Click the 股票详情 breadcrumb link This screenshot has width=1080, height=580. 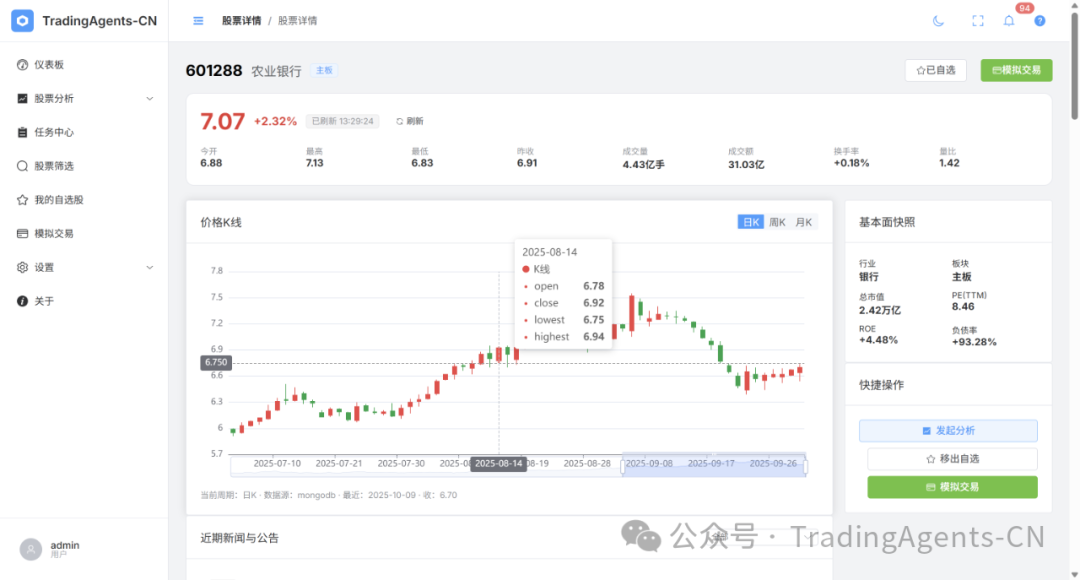[241, 20]
